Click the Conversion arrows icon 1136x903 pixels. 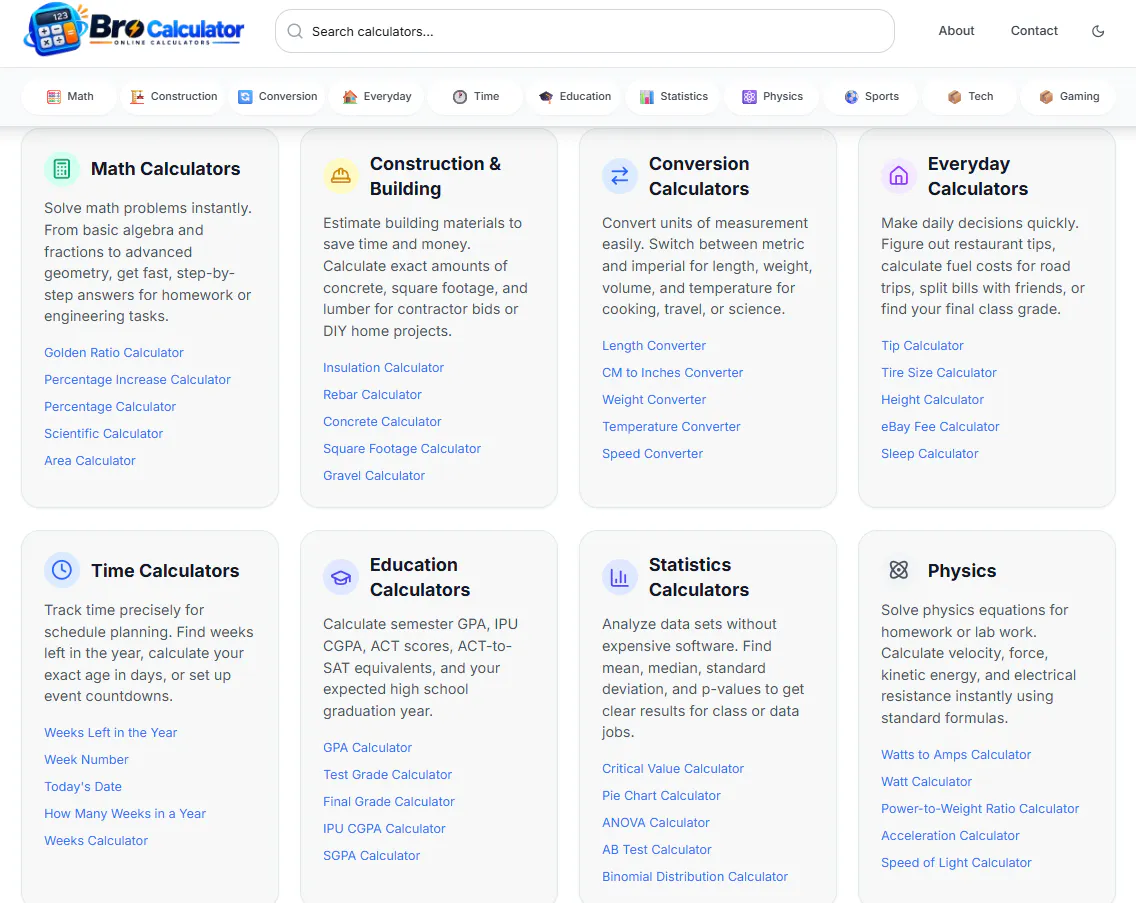(x=619, y=176)
